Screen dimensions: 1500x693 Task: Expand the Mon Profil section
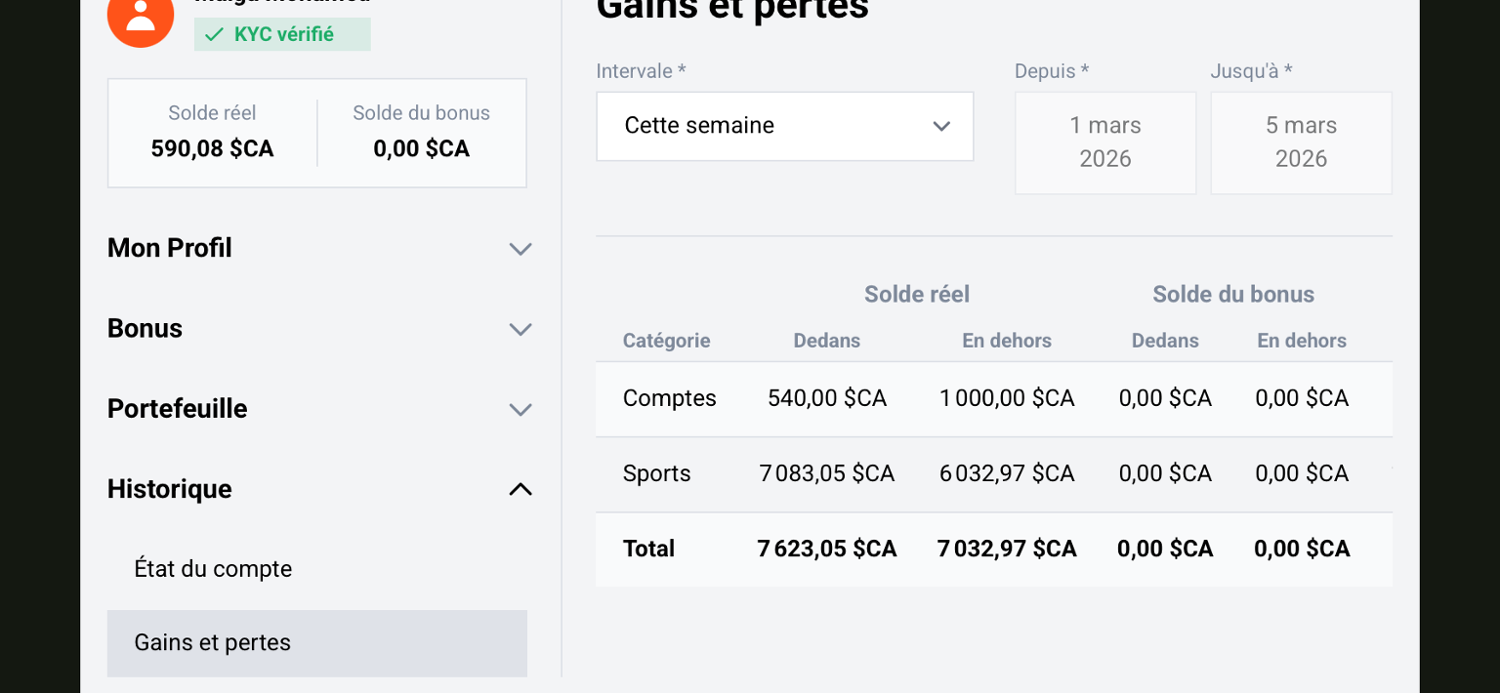tap(319, 248)
